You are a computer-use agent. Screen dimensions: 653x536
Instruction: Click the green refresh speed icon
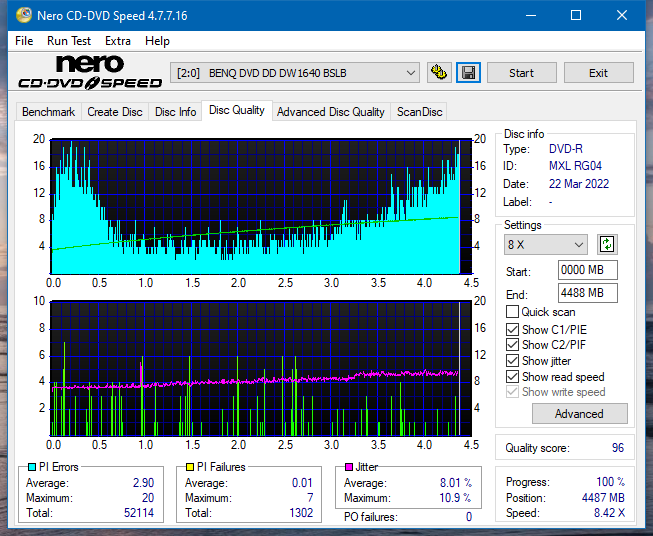tap(607, 244)
